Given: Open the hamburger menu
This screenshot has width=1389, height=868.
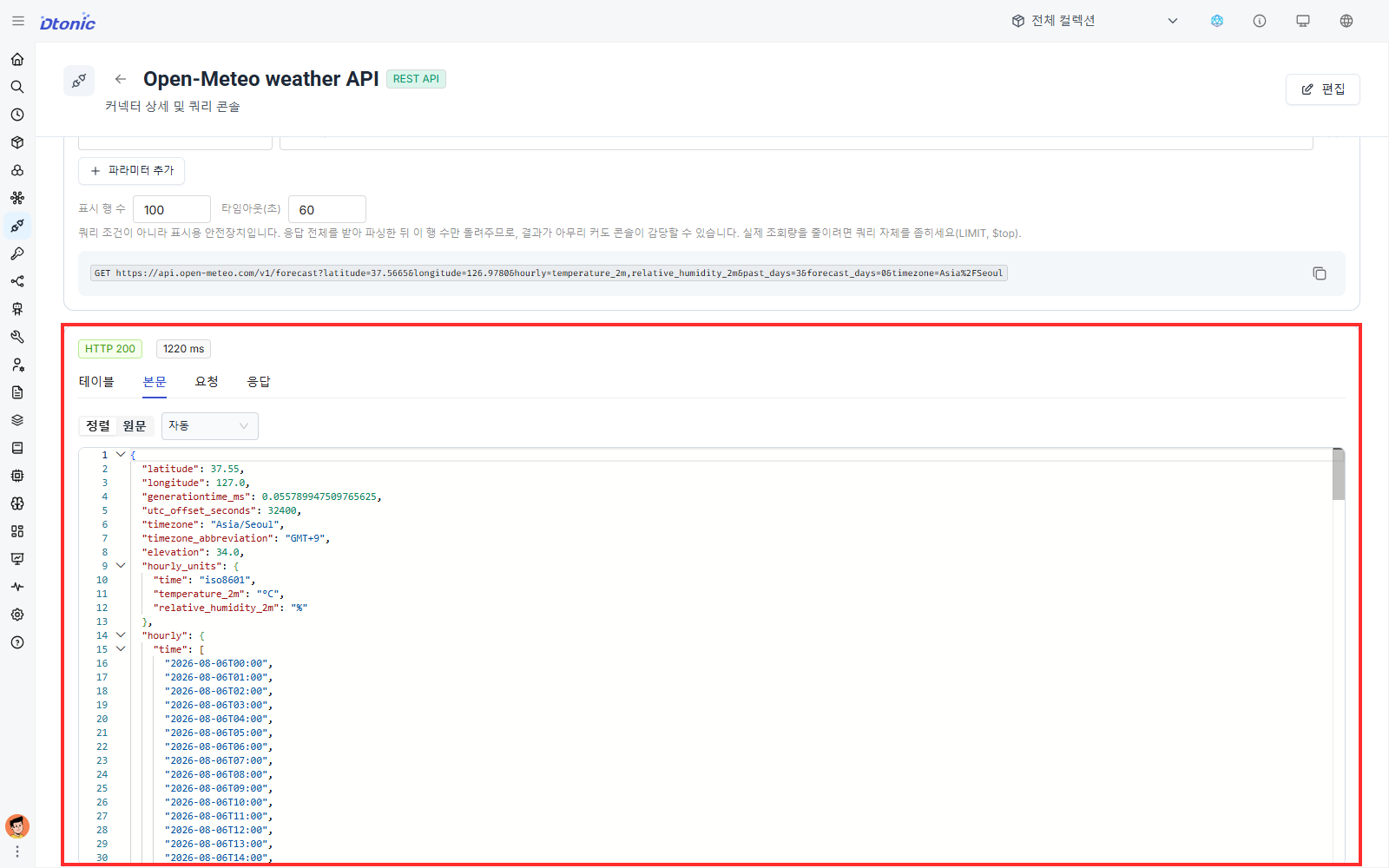Looking at the screenshot, I should coord(17,21).
